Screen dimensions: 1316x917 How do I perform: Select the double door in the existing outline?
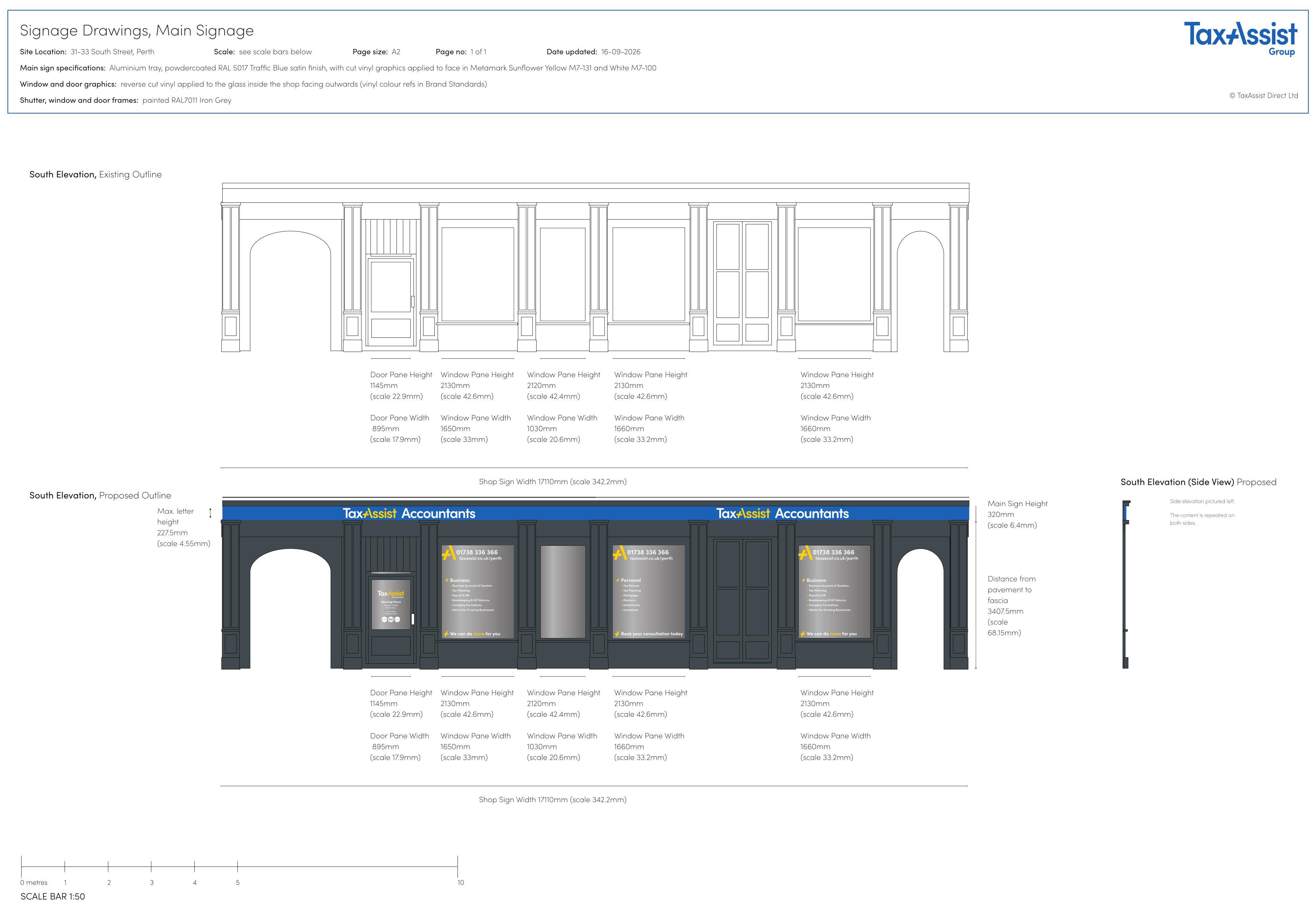tap(742, 283)
